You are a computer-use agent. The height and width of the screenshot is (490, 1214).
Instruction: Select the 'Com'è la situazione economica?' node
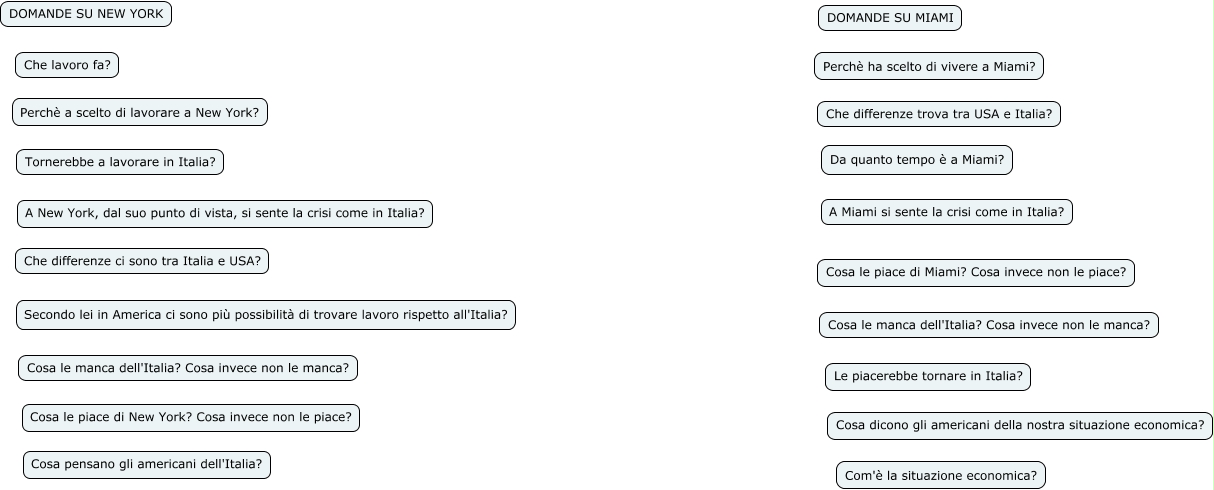tap(941, 475)
